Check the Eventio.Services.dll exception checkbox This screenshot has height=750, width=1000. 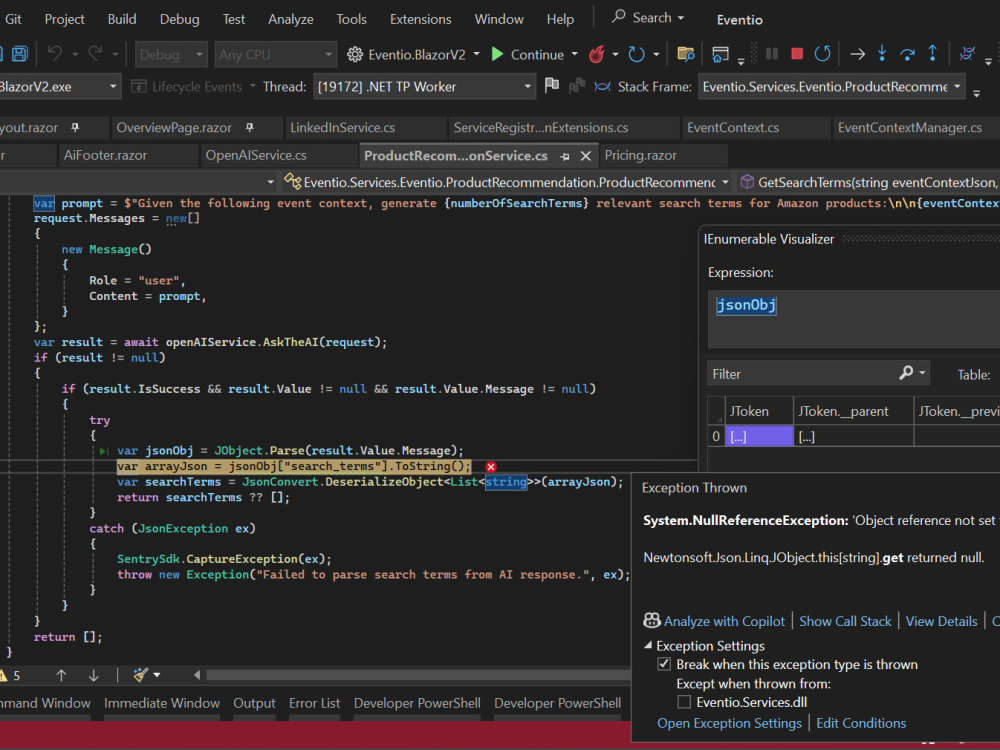click(684, 702)
